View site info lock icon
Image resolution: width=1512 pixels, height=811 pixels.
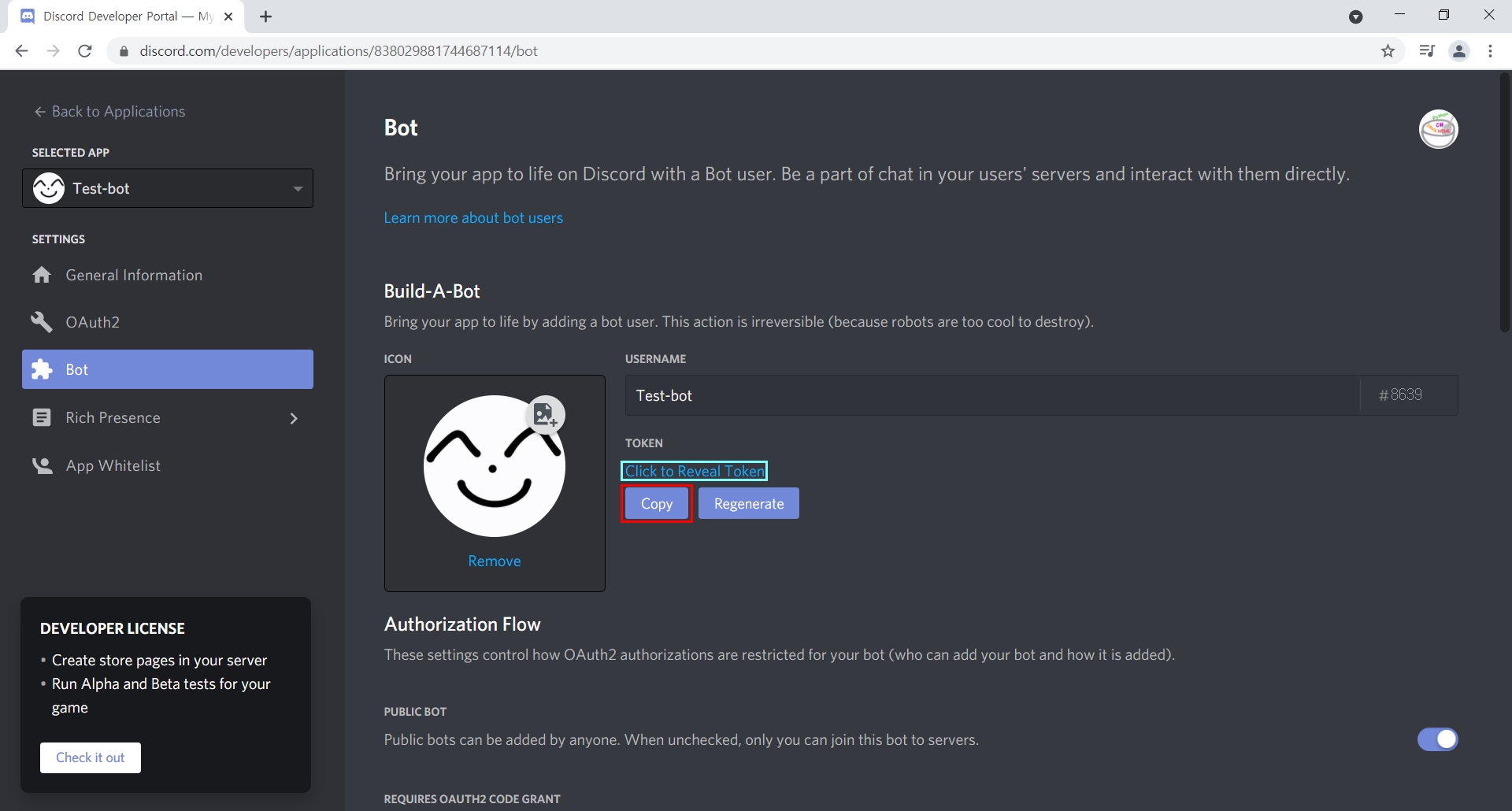tap(124, 51)
